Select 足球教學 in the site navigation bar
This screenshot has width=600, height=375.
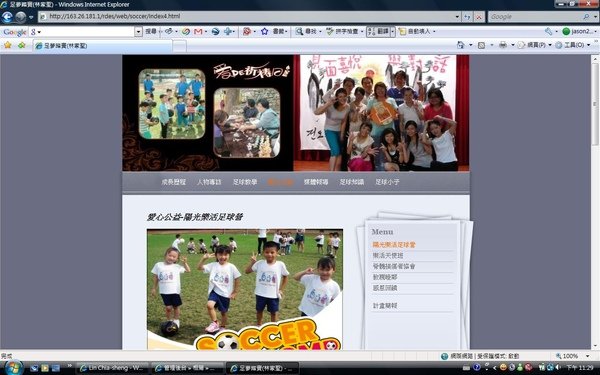(x=245, y=182)
